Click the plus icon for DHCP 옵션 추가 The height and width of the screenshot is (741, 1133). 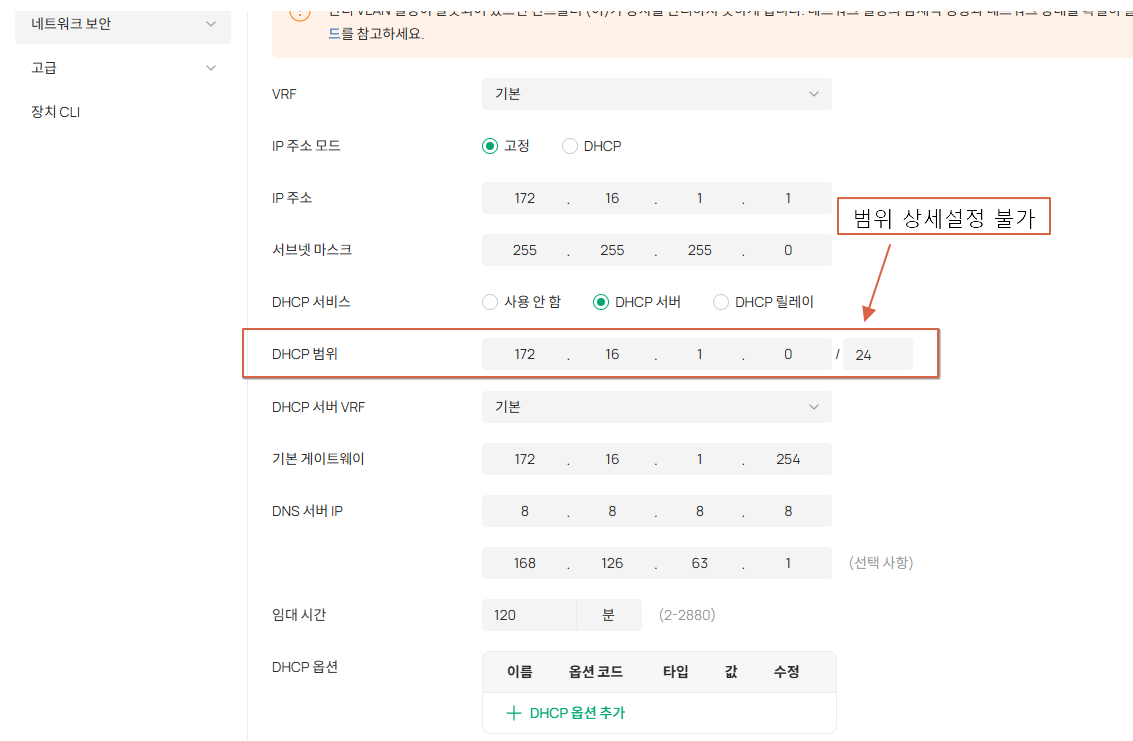click(514, 714)
